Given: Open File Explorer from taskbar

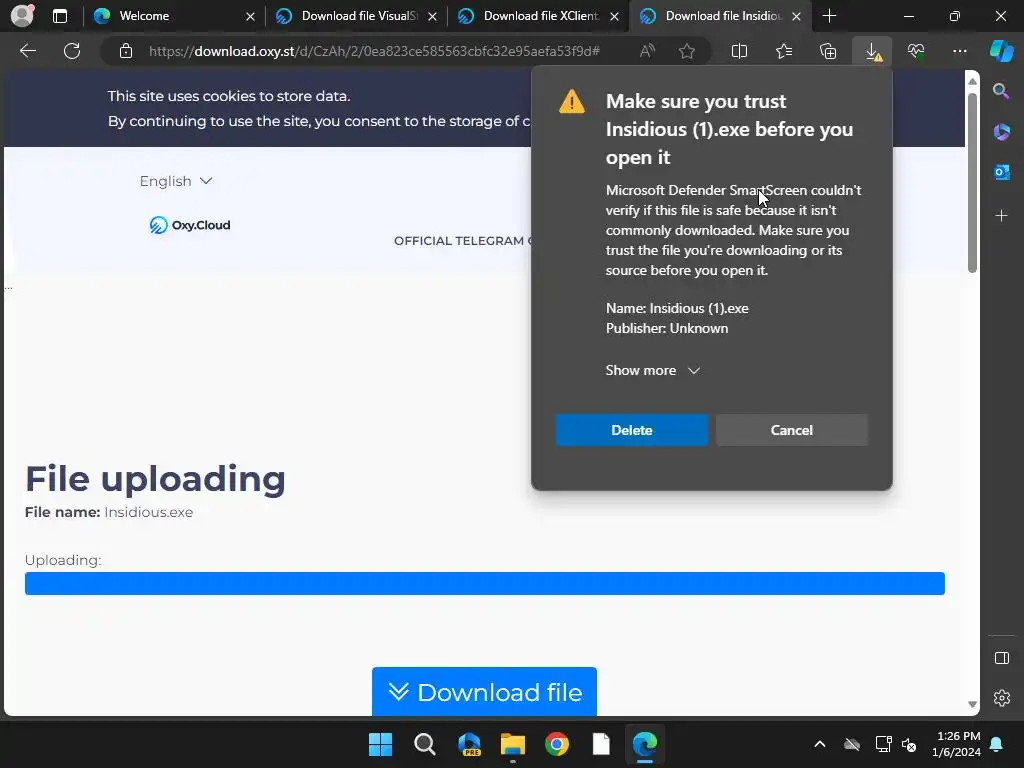Looking at the screenshot, I should 513,744.
